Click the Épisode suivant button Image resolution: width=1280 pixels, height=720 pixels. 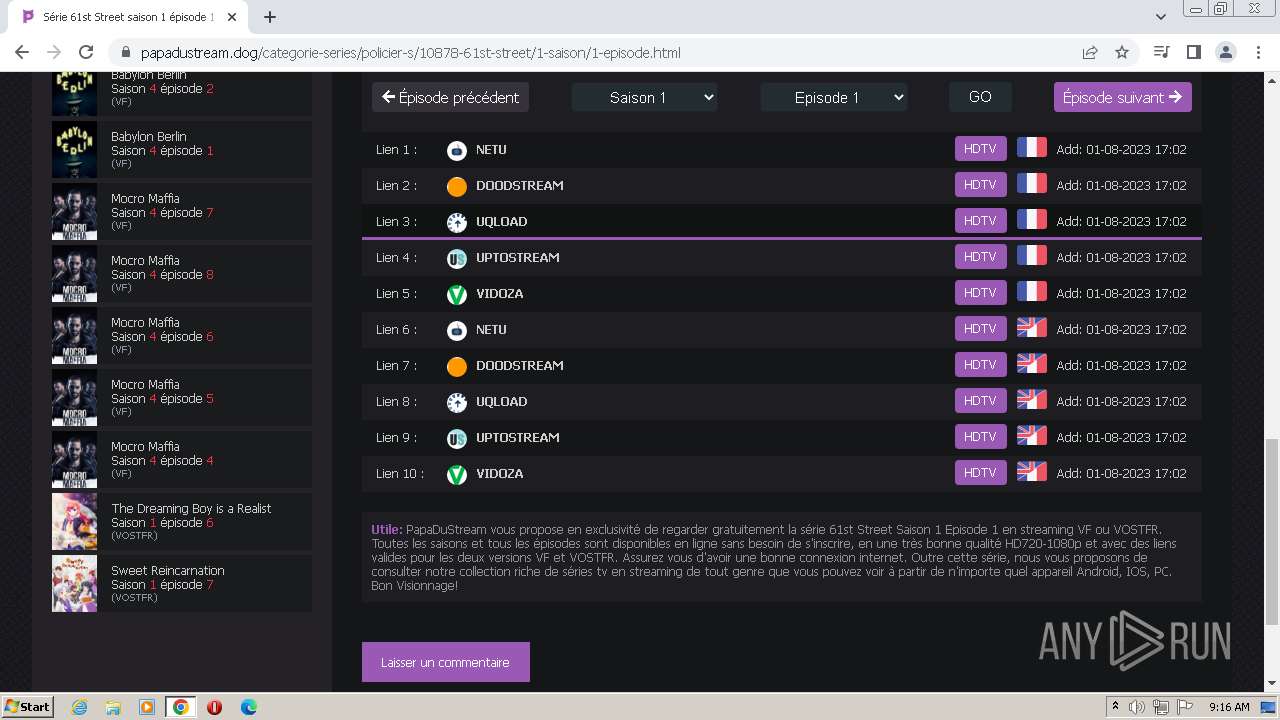1122,97
